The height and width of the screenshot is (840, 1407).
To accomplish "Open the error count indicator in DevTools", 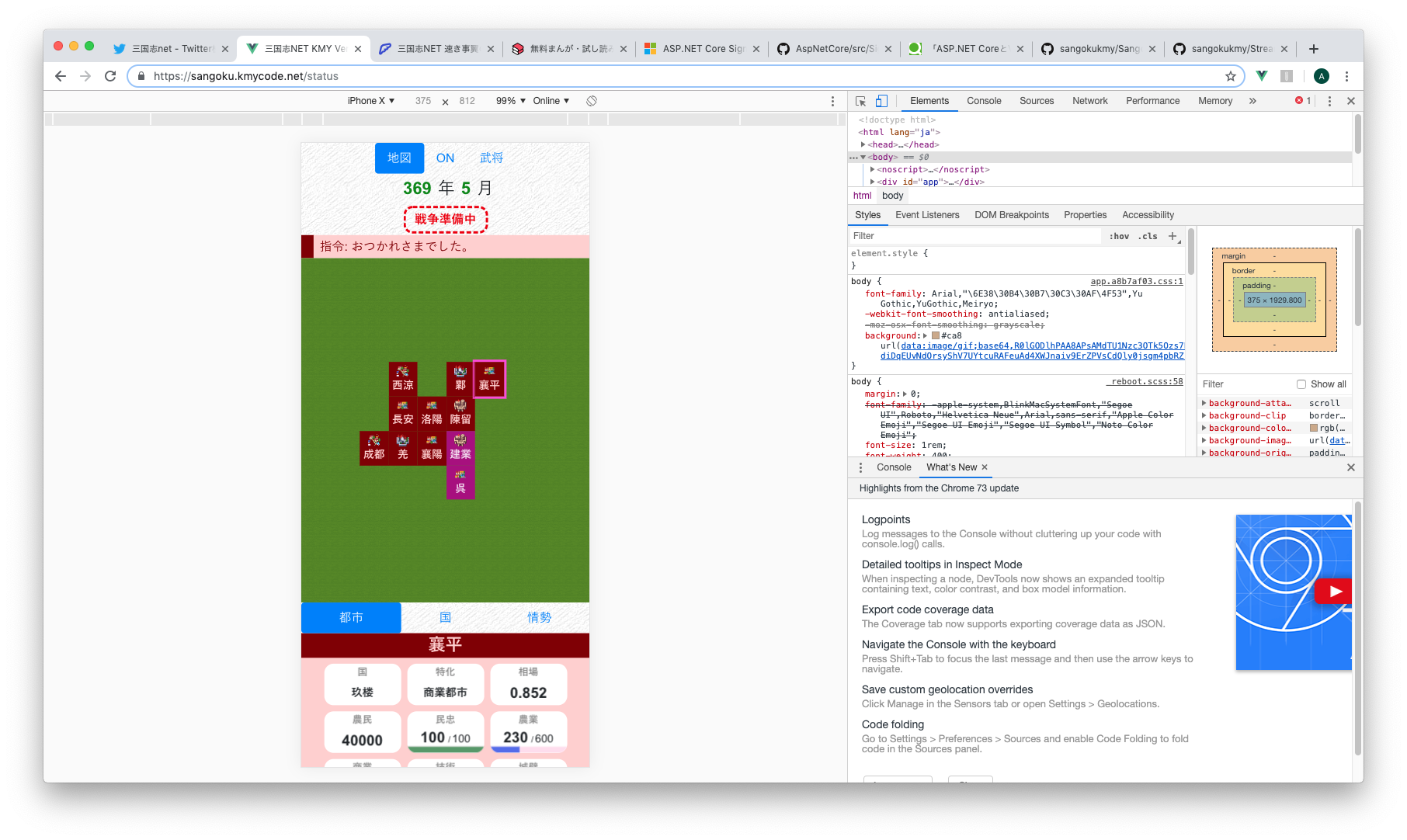I will pyautogui.click(x=1304, y=101).
